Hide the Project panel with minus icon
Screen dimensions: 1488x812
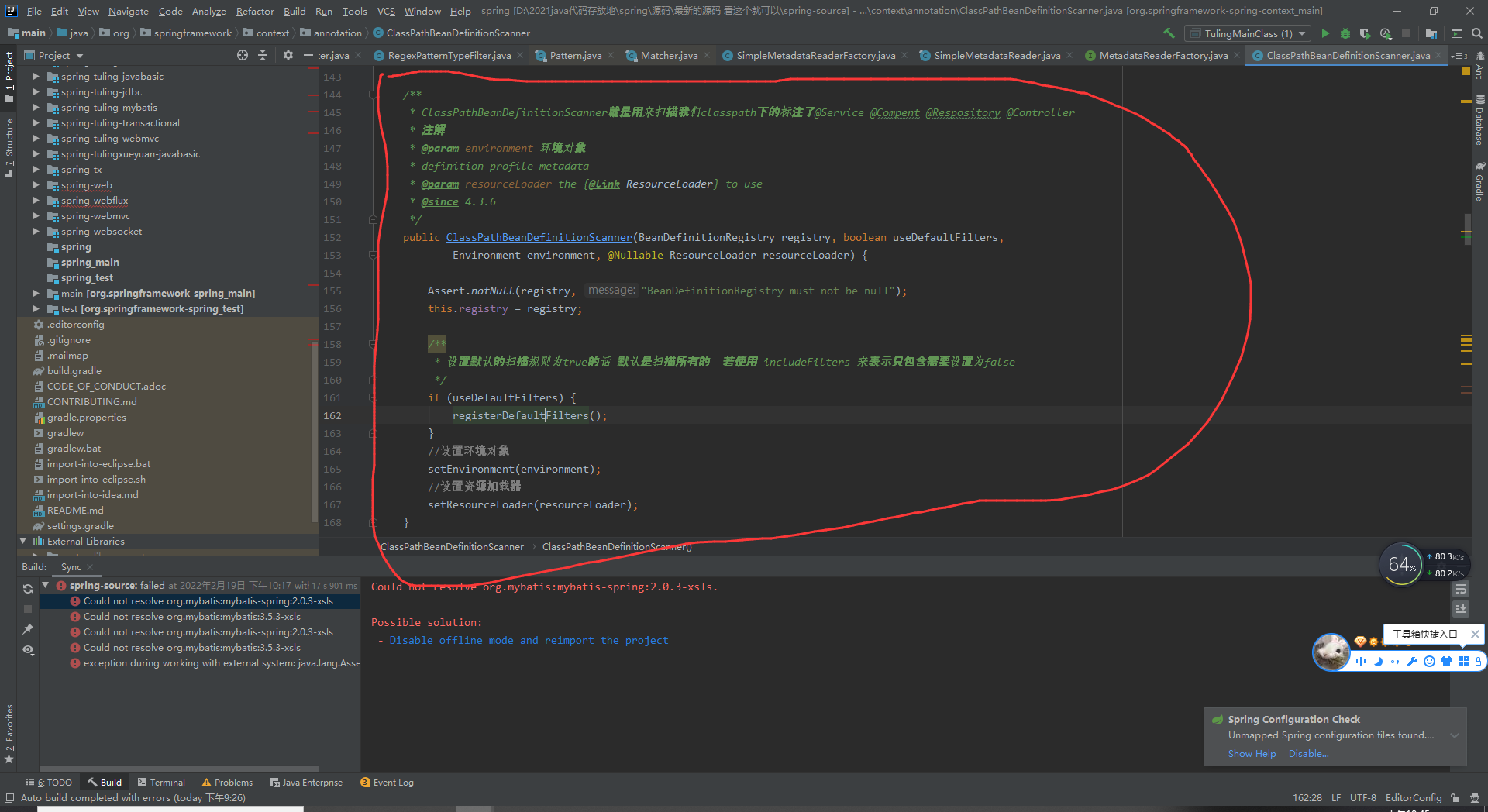pos(308,55)
